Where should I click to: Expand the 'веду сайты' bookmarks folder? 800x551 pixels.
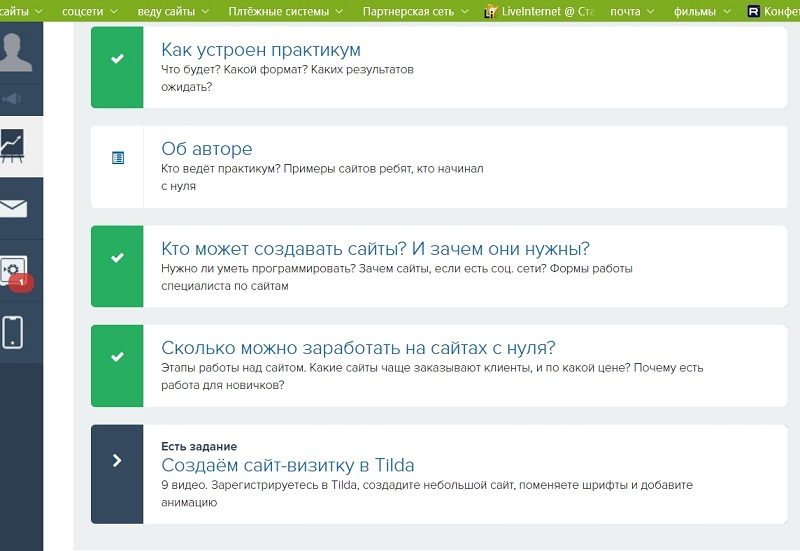pos(173,11)
